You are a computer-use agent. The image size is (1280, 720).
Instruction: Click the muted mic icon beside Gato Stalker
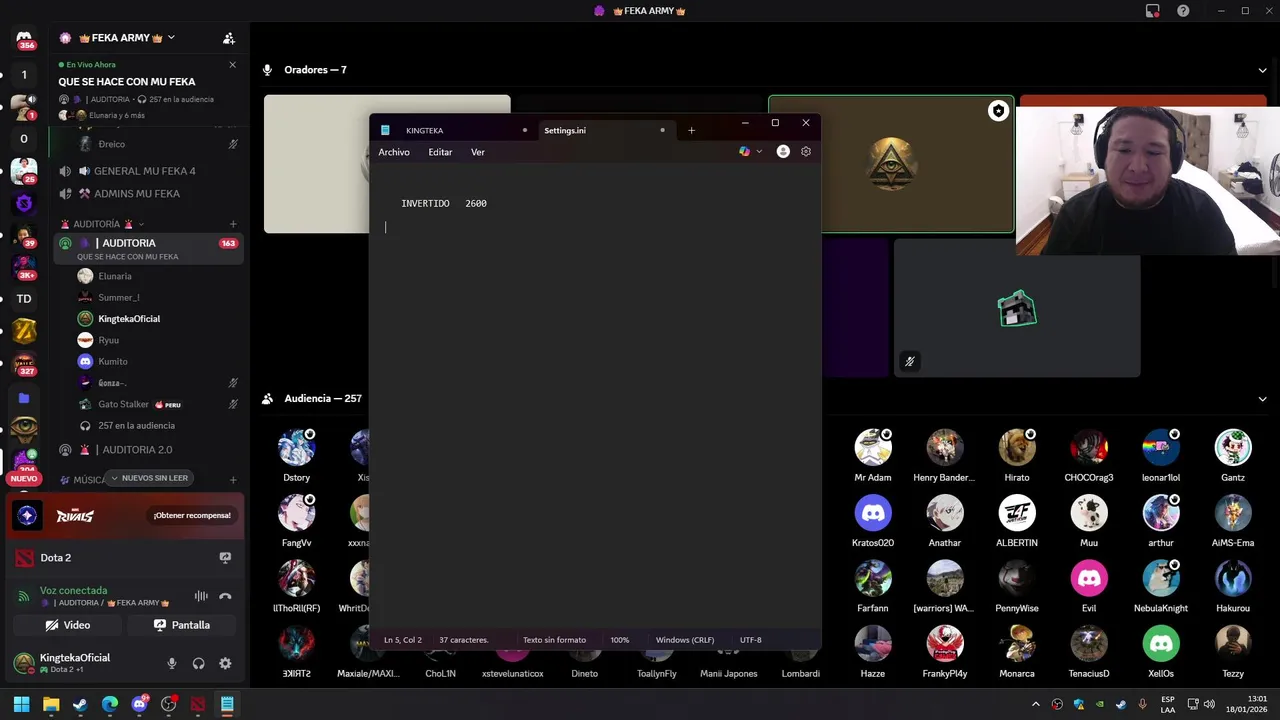click(233, 404)
